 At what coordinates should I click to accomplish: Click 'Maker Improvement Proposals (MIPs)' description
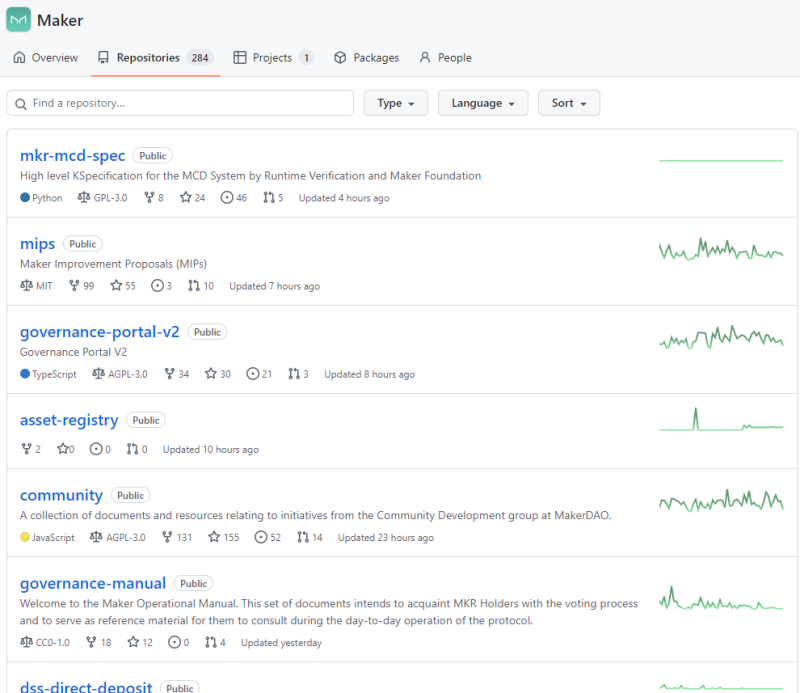coord(113,264)
